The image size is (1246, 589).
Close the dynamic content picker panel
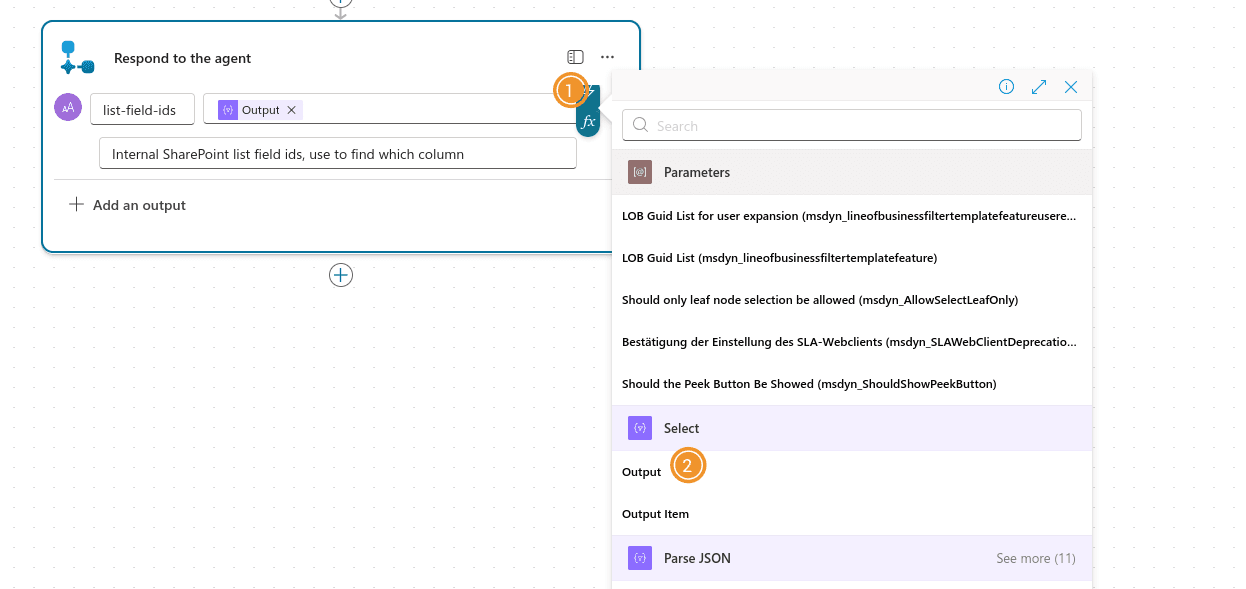[x=1071, y=87]
